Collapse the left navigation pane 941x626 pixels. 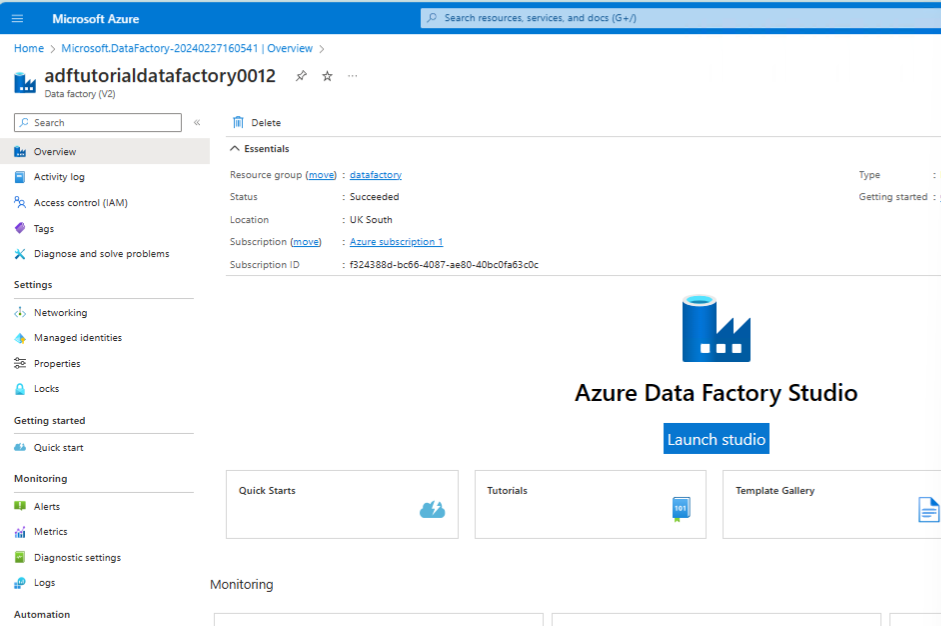coord(197,122)
